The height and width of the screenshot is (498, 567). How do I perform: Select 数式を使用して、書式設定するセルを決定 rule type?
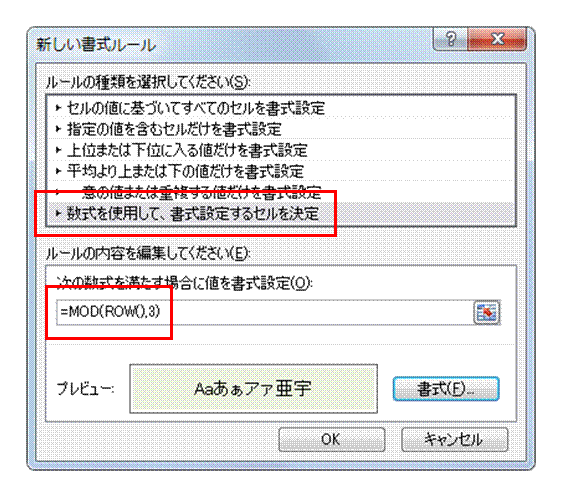click(281, 214)
